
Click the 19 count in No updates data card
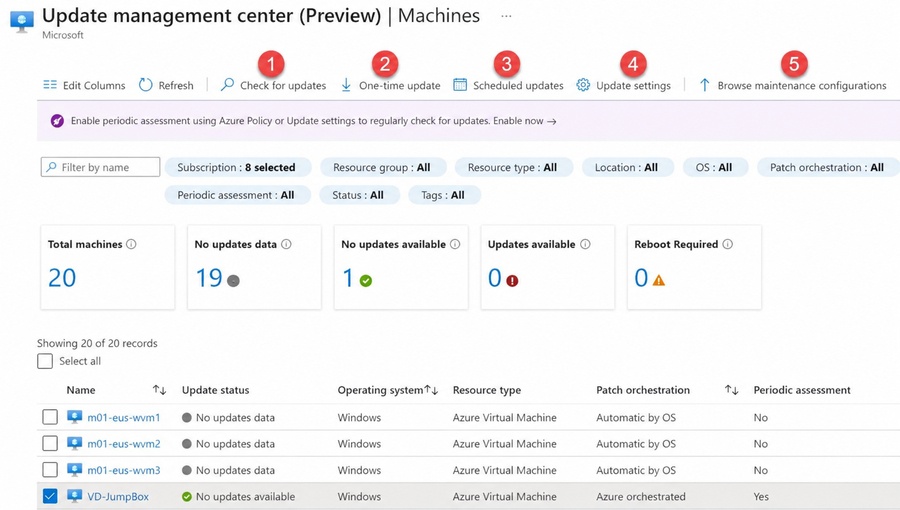[x=209, y=278]
